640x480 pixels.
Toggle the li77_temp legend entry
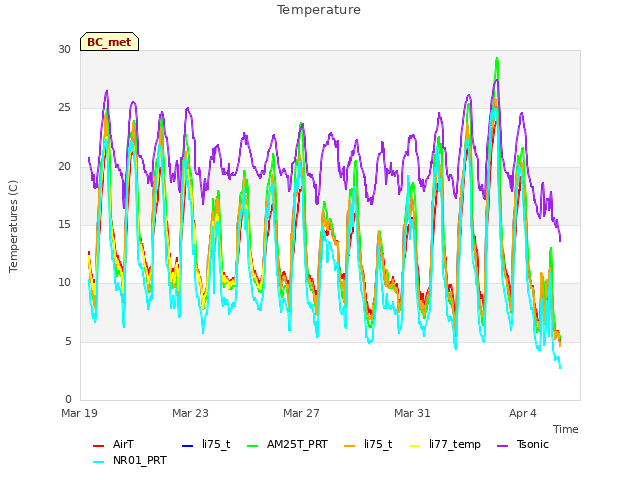pyautogui.click(x=445, y=444)
